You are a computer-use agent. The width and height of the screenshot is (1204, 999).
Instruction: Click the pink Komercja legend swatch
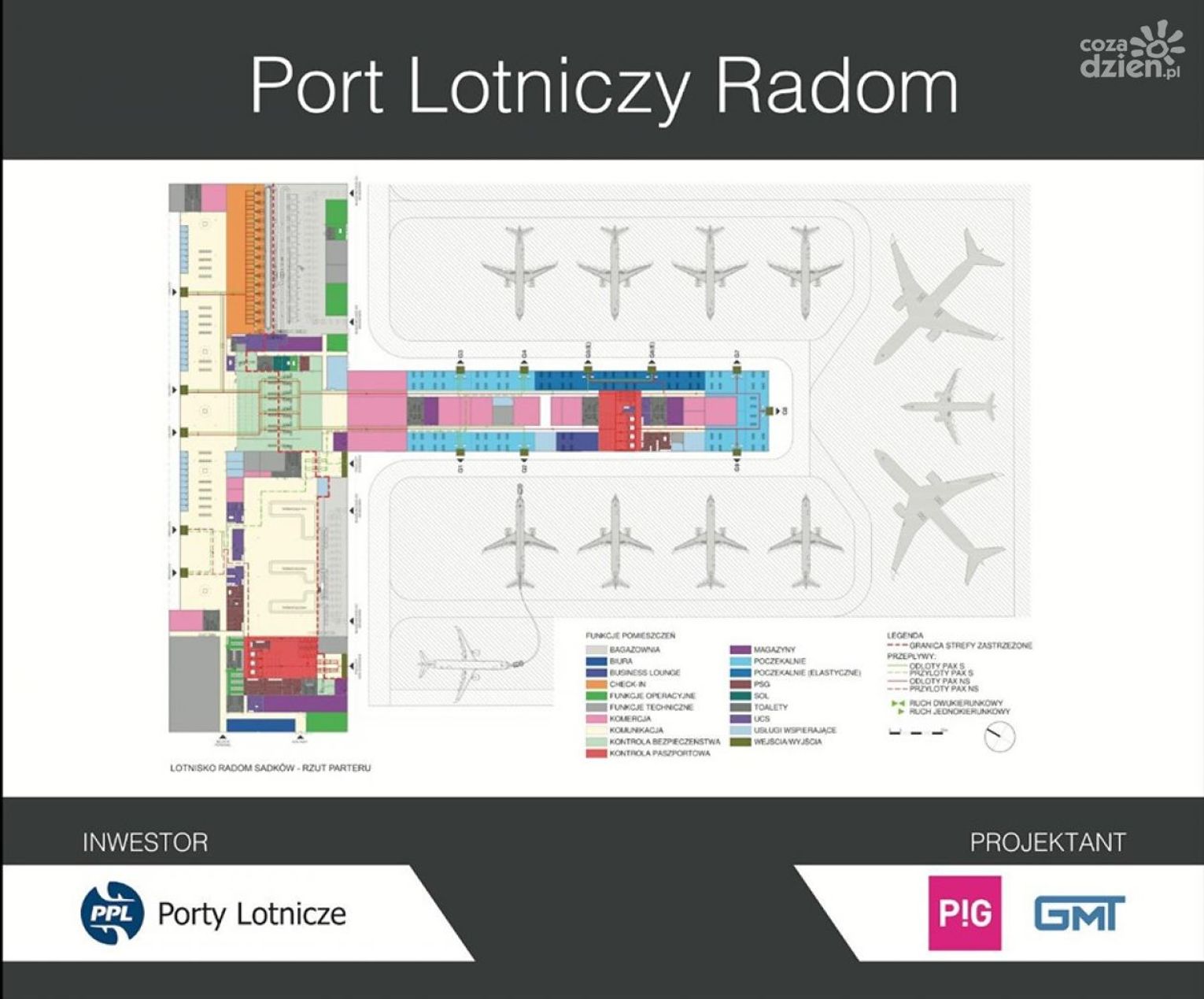tap(596, 719)
